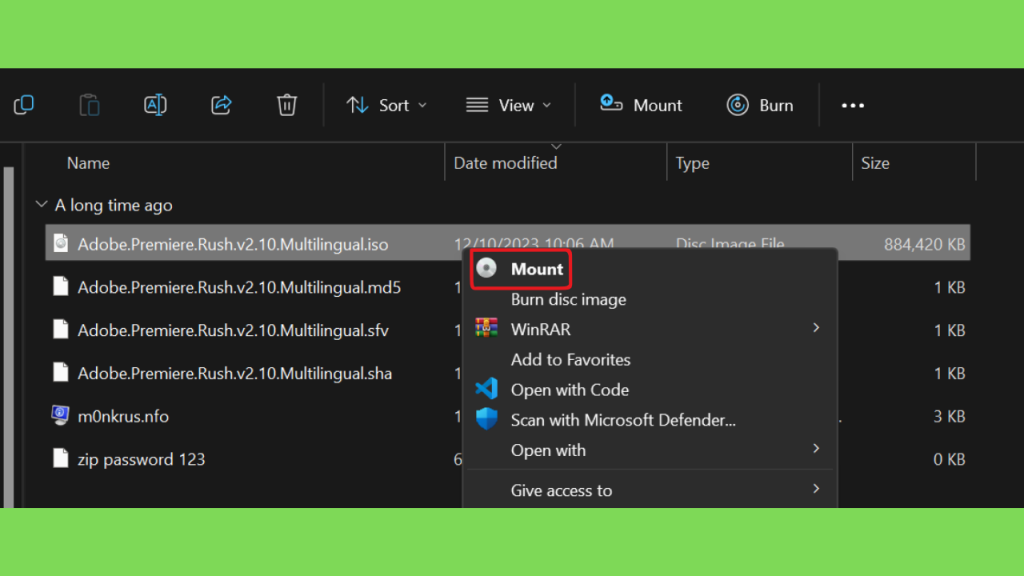Open the See more ellipsis menu
Image resolution: width=1024 pixels, height=576 pixels.
[x=852, y=105]
